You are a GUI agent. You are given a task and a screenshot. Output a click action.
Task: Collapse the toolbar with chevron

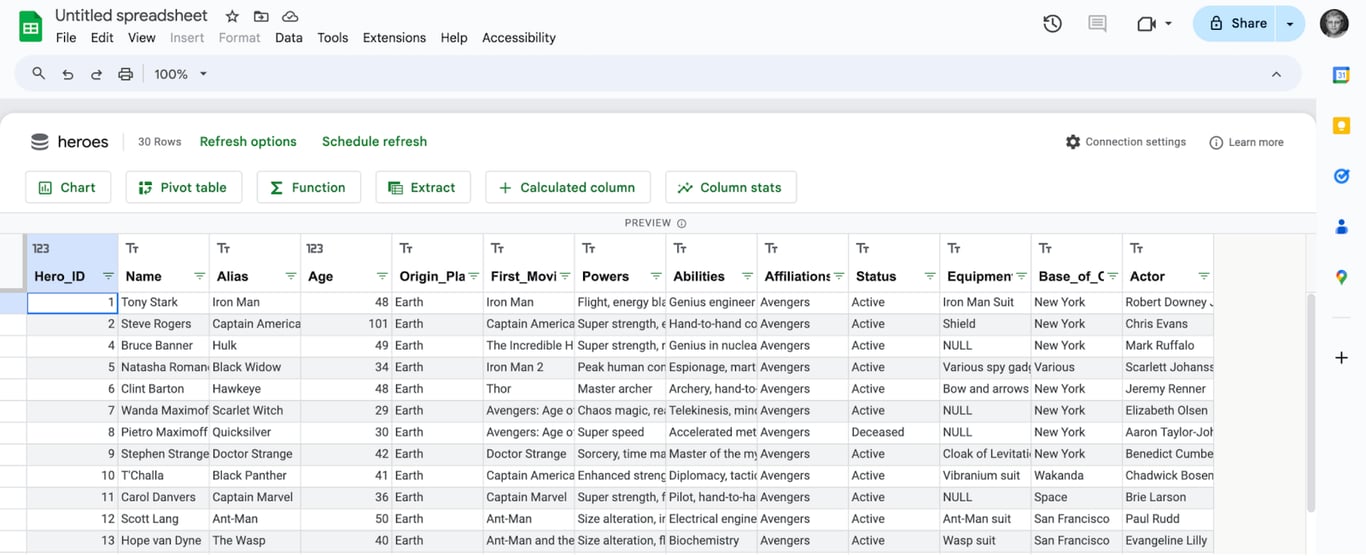coord(1276,74)
